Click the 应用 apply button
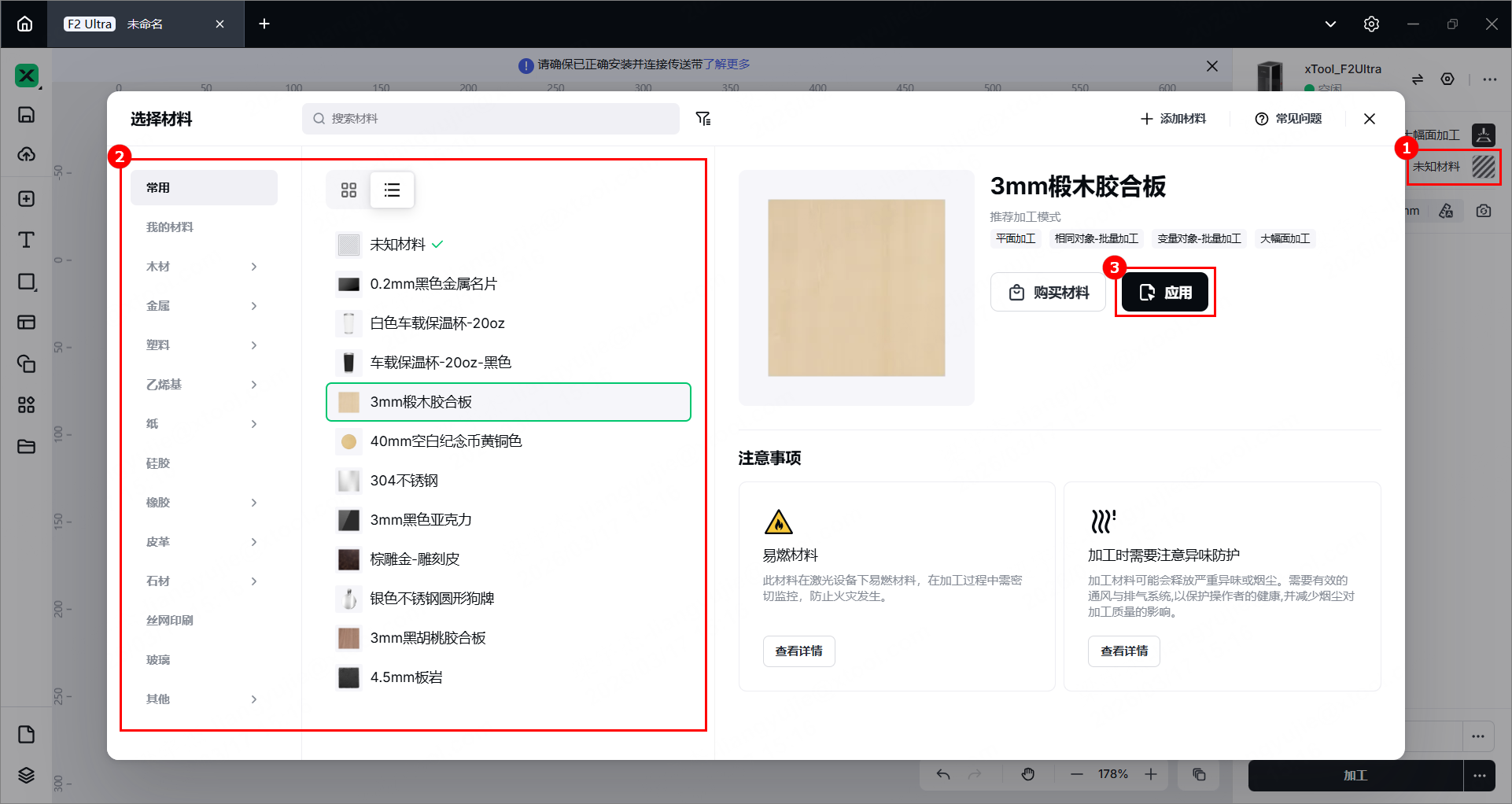The width and height of the screenshot is (1512, 804). 1165,293
